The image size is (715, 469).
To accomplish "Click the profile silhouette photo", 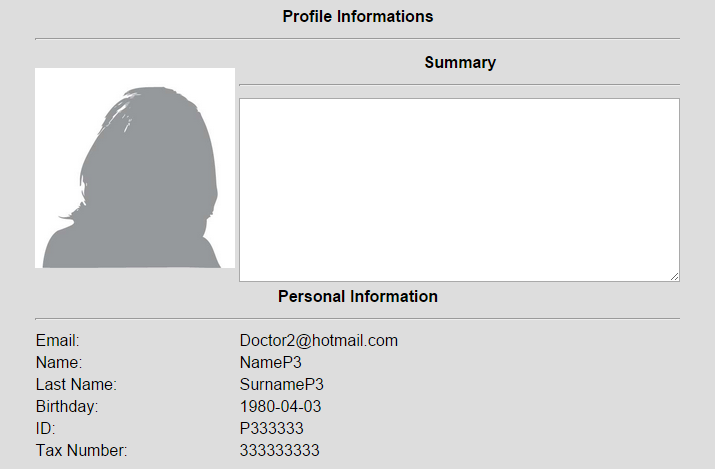I will click(x=135, y=168).
